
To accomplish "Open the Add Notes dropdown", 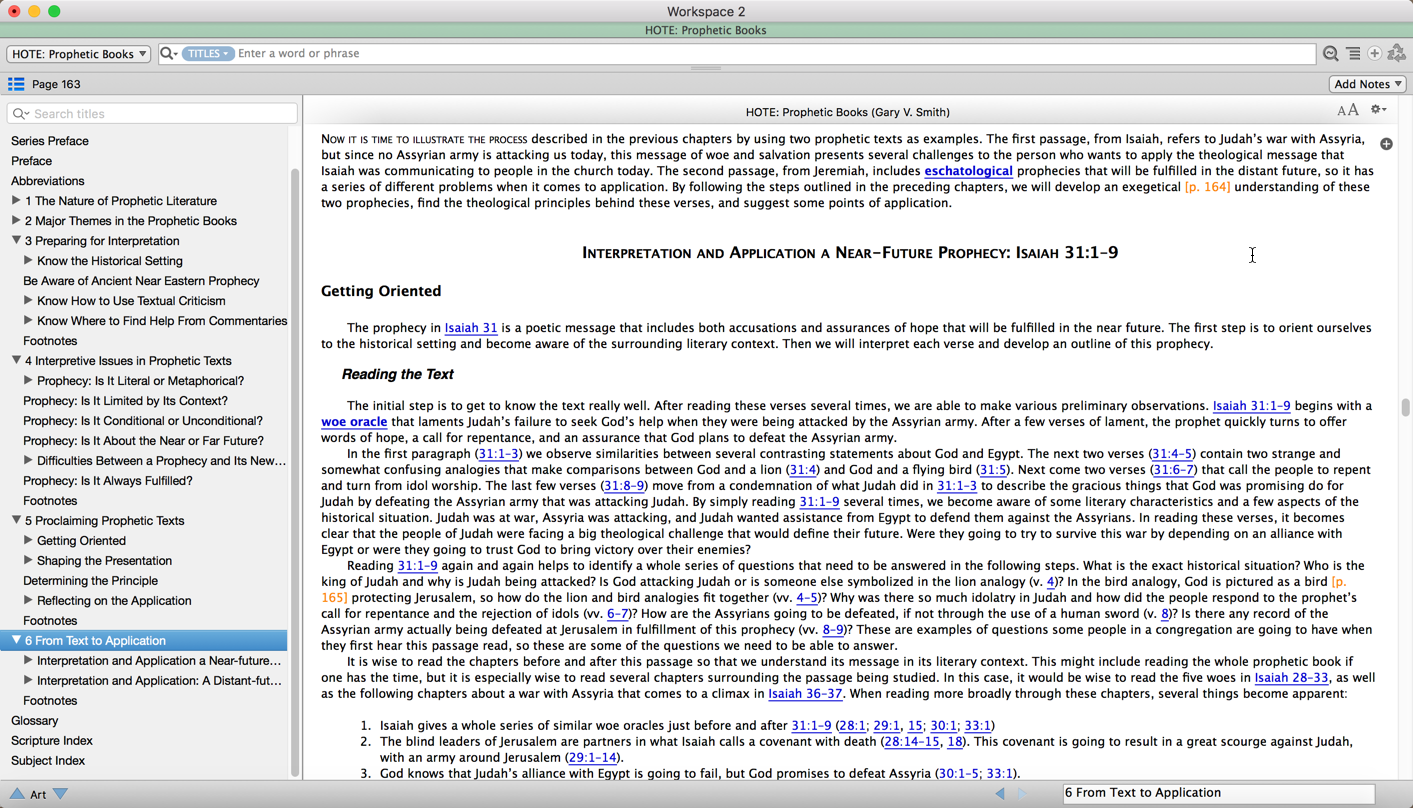I will click(1367, 84).
